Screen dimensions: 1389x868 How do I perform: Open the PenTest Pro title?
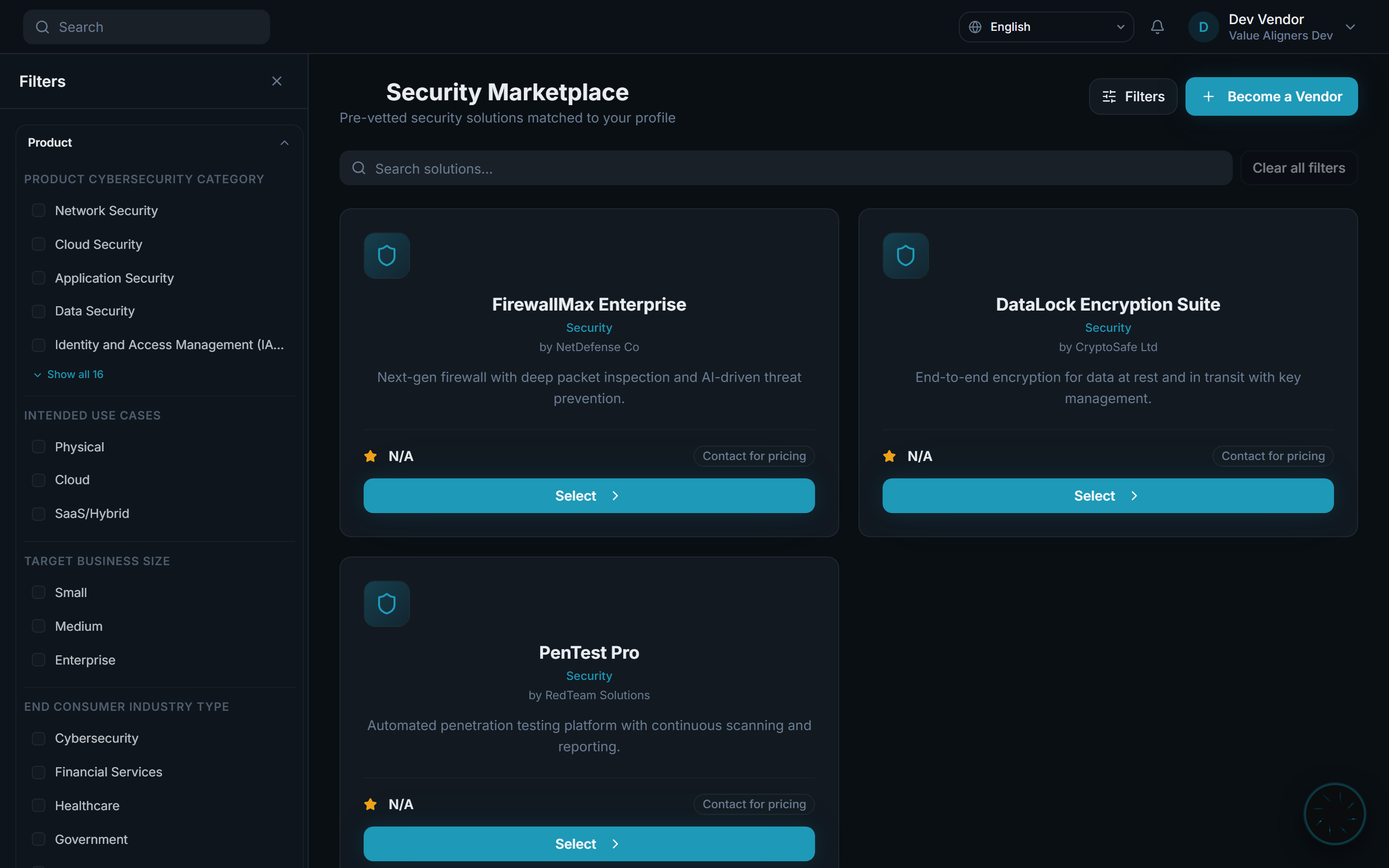click(x=589, y=653)
